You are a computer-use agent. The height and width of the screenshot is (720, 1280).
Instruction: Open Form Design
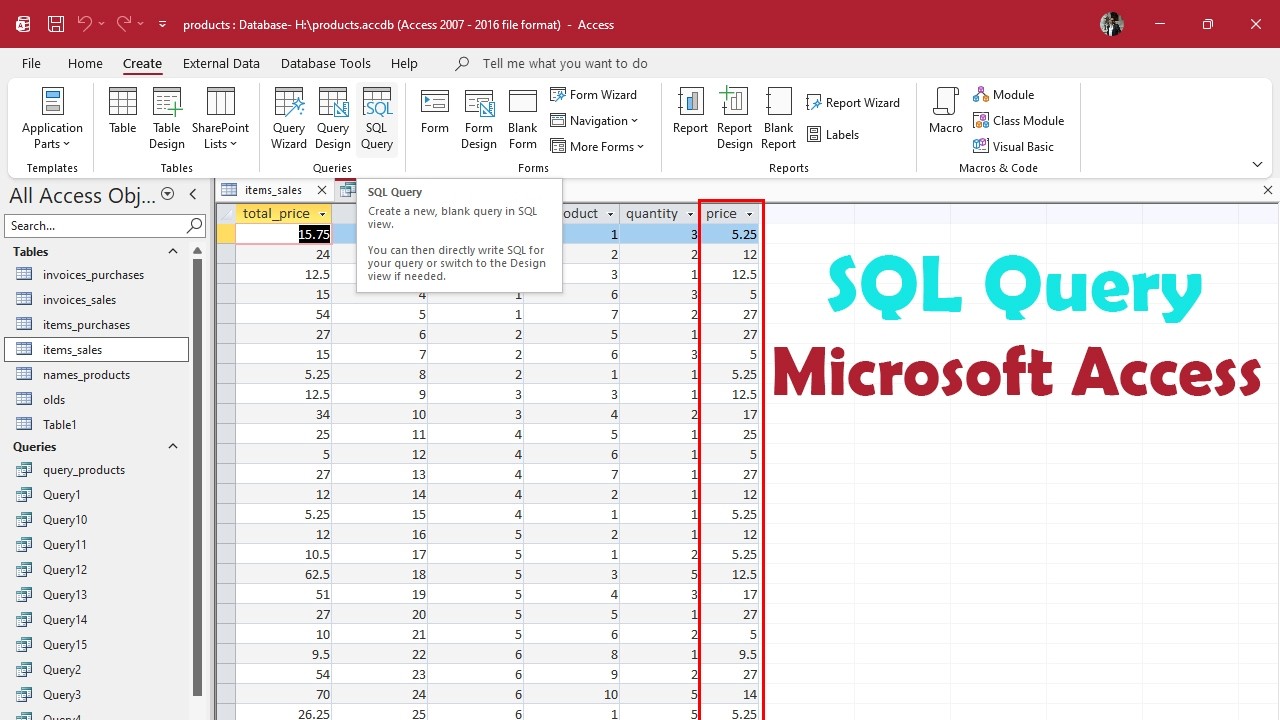479,119
